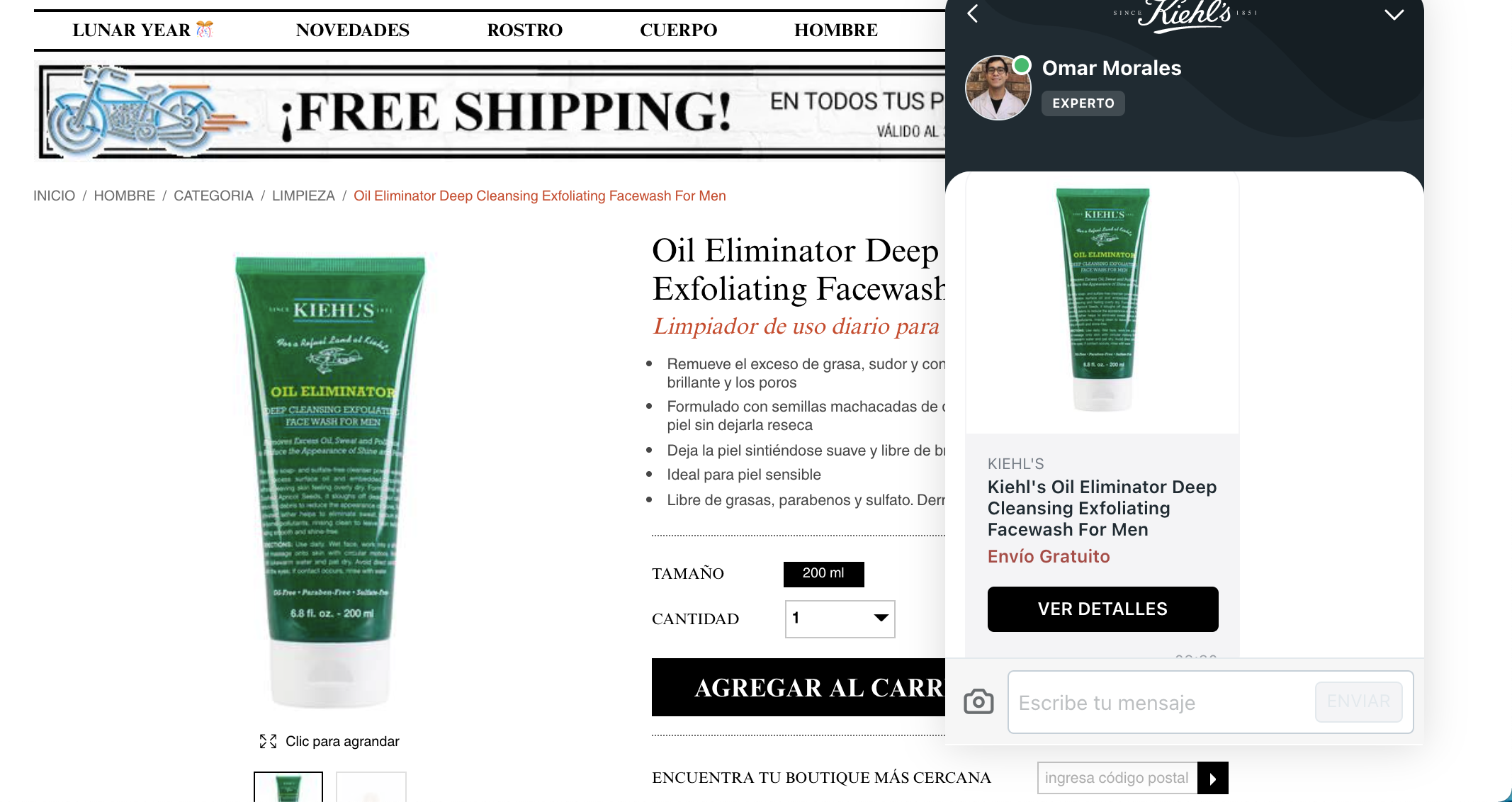The image size is (1512, 802).
Task: Select the first product thumbnail
Action: point(288,787)
